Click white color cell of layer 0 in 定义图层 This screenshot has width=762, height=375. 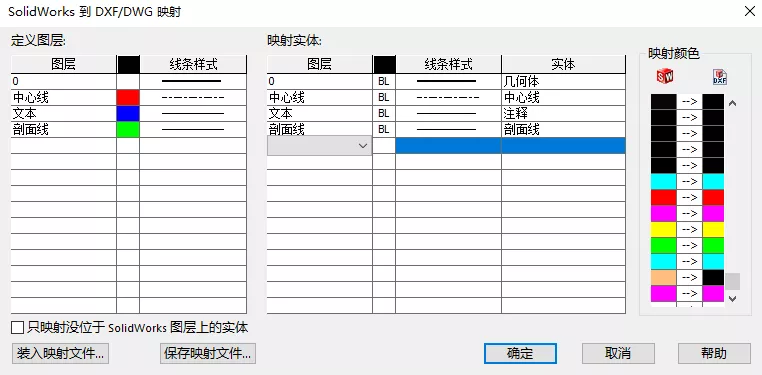[128, 82]
